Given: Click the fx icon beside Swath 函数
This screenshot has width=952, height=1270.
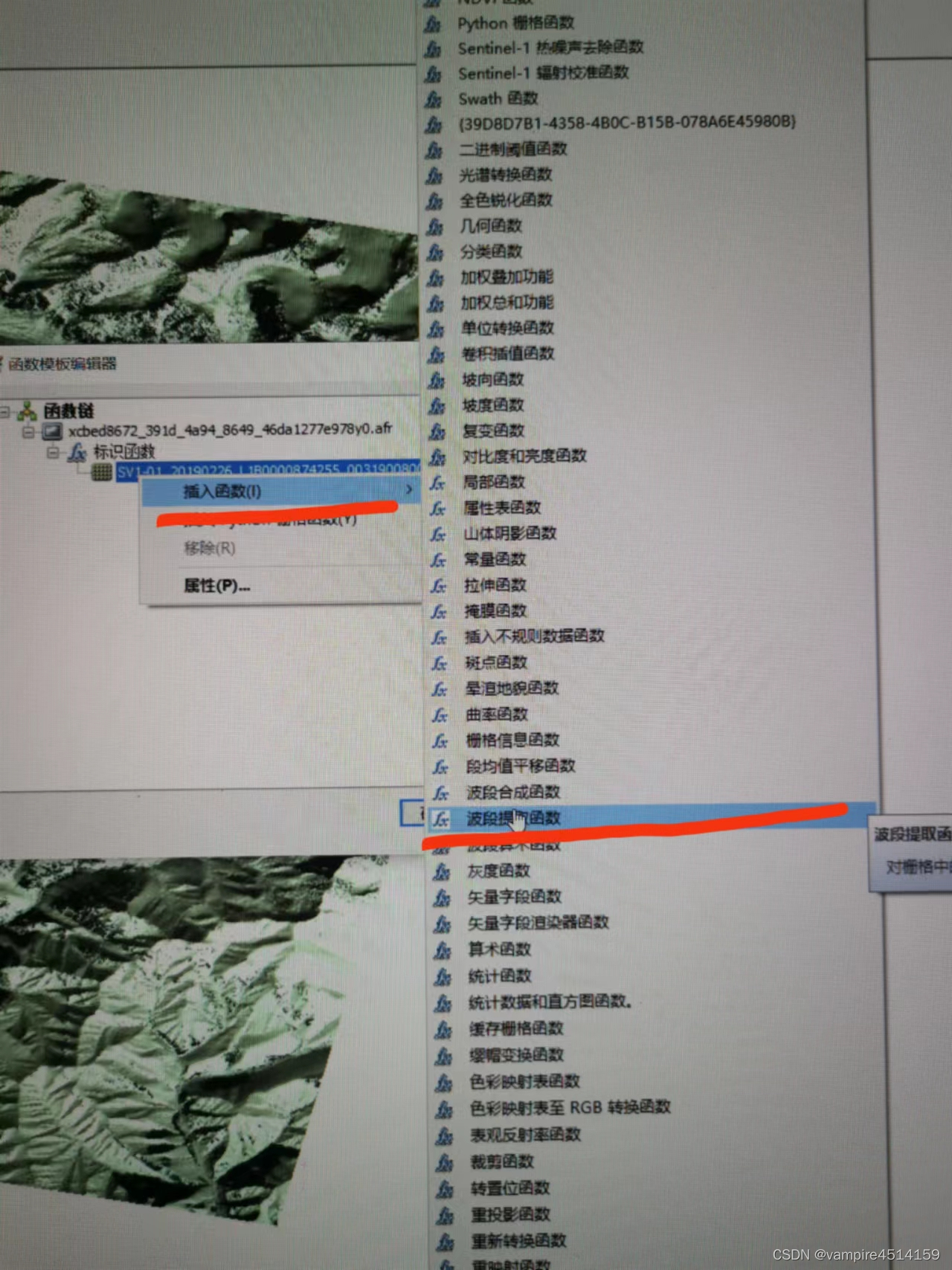Looking at the screenshot, I should pos(433,99).
